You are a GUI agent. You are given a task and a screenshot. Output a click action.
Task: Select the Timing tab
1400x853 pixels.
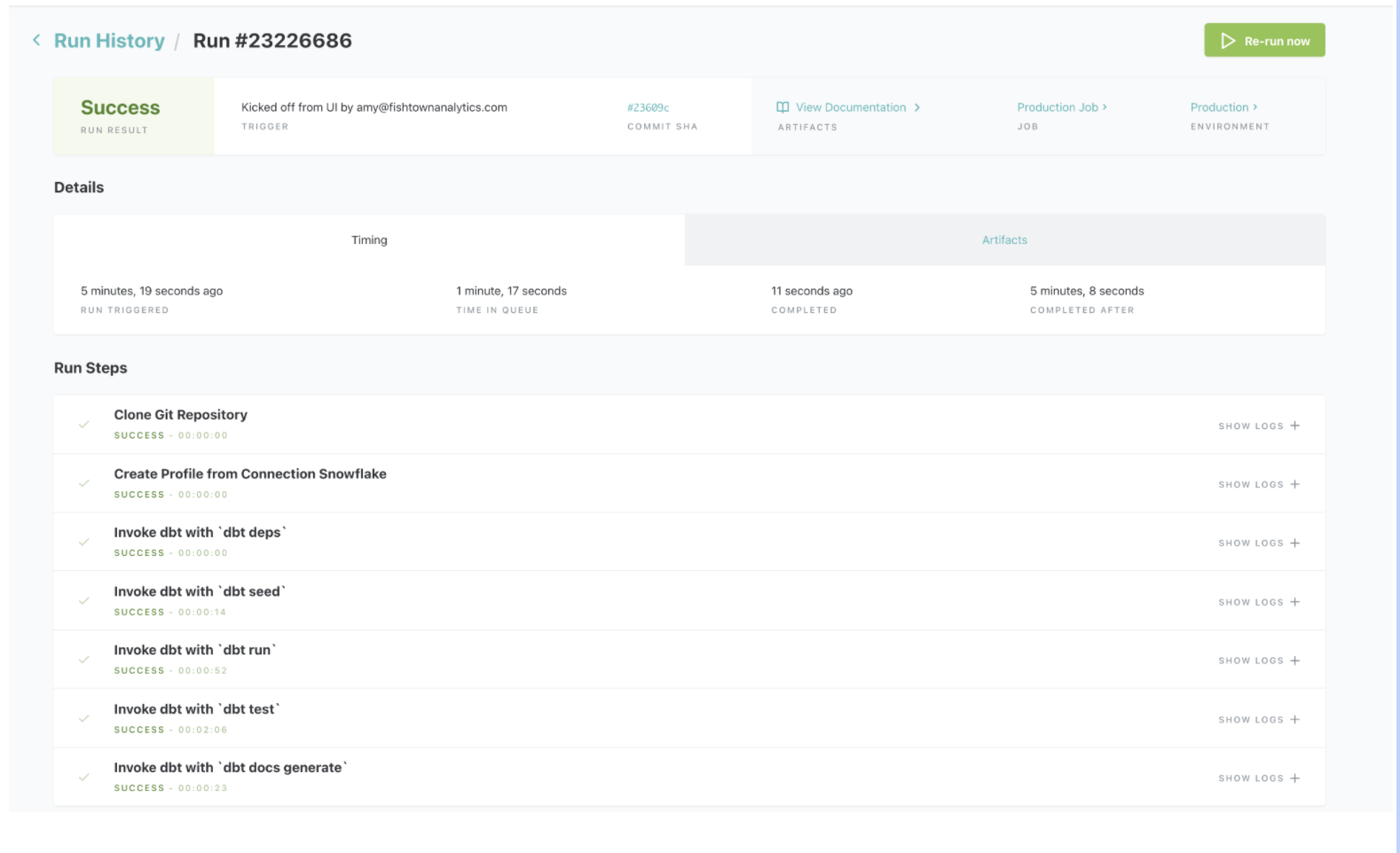click(369, 240)
